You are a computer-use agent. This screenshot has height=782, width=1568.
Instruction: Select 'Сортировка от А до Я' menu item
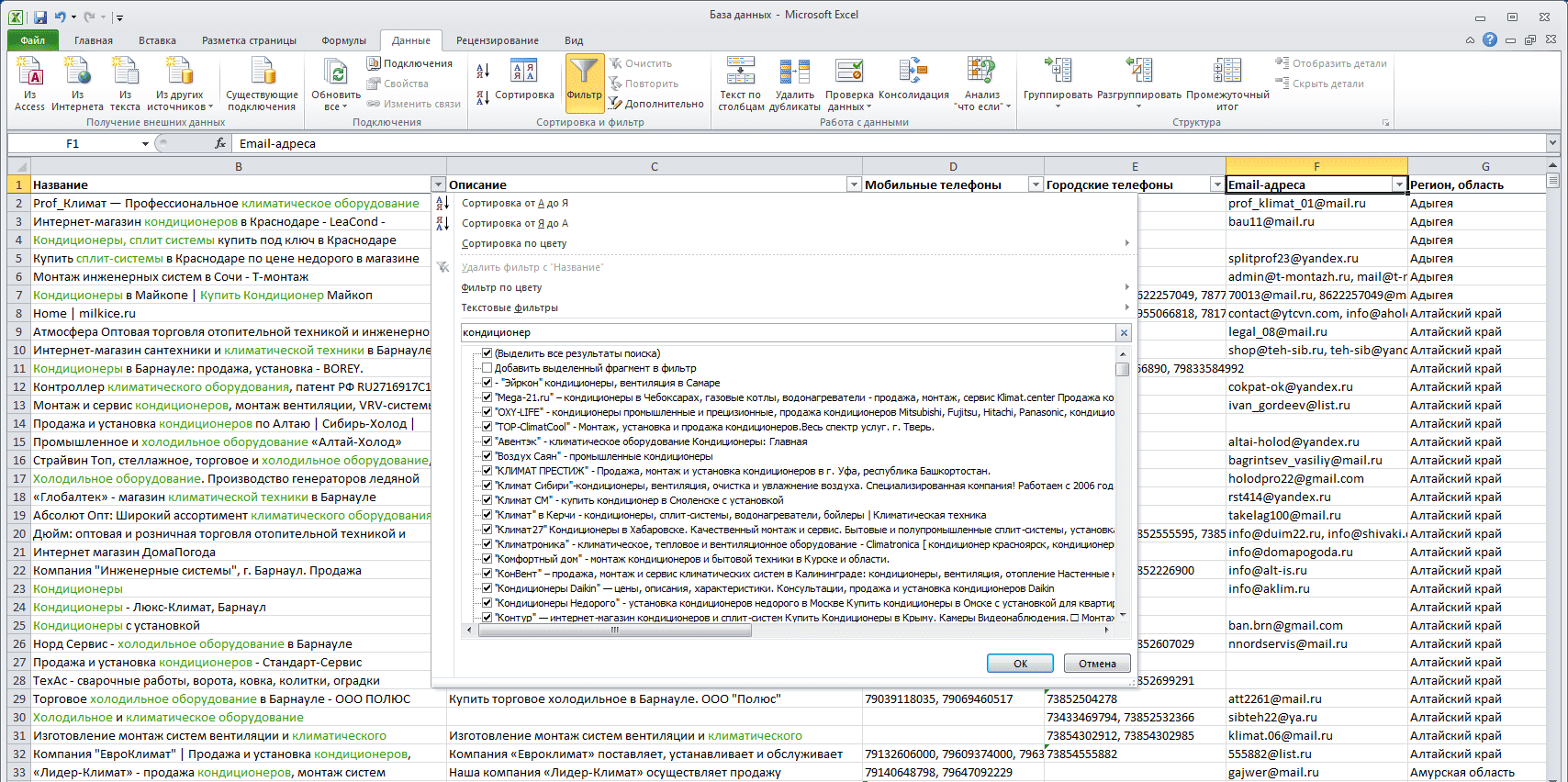(x=515, y=203)
